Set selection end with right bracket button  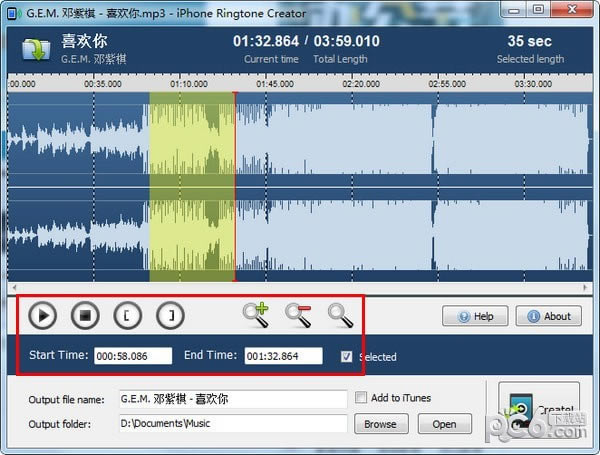click(171, 316)
